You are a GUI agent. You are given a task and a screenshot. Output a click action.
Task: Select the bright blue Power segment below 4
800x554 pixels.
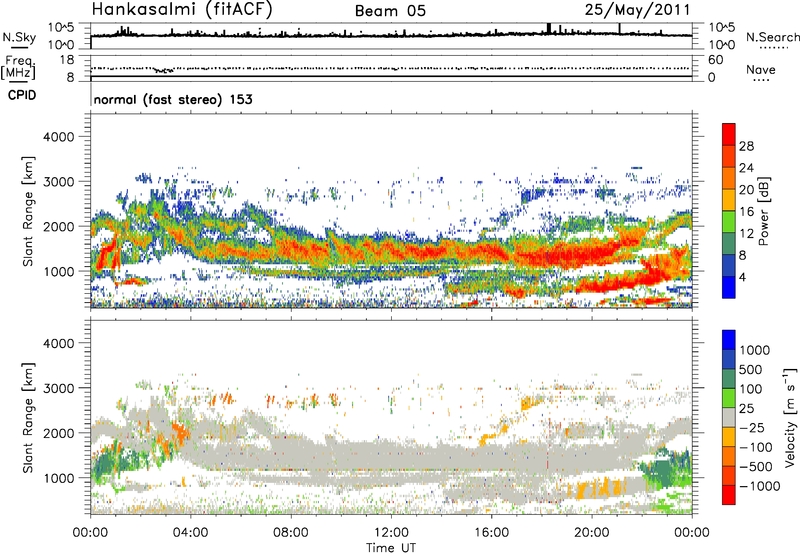coord(729,287)
